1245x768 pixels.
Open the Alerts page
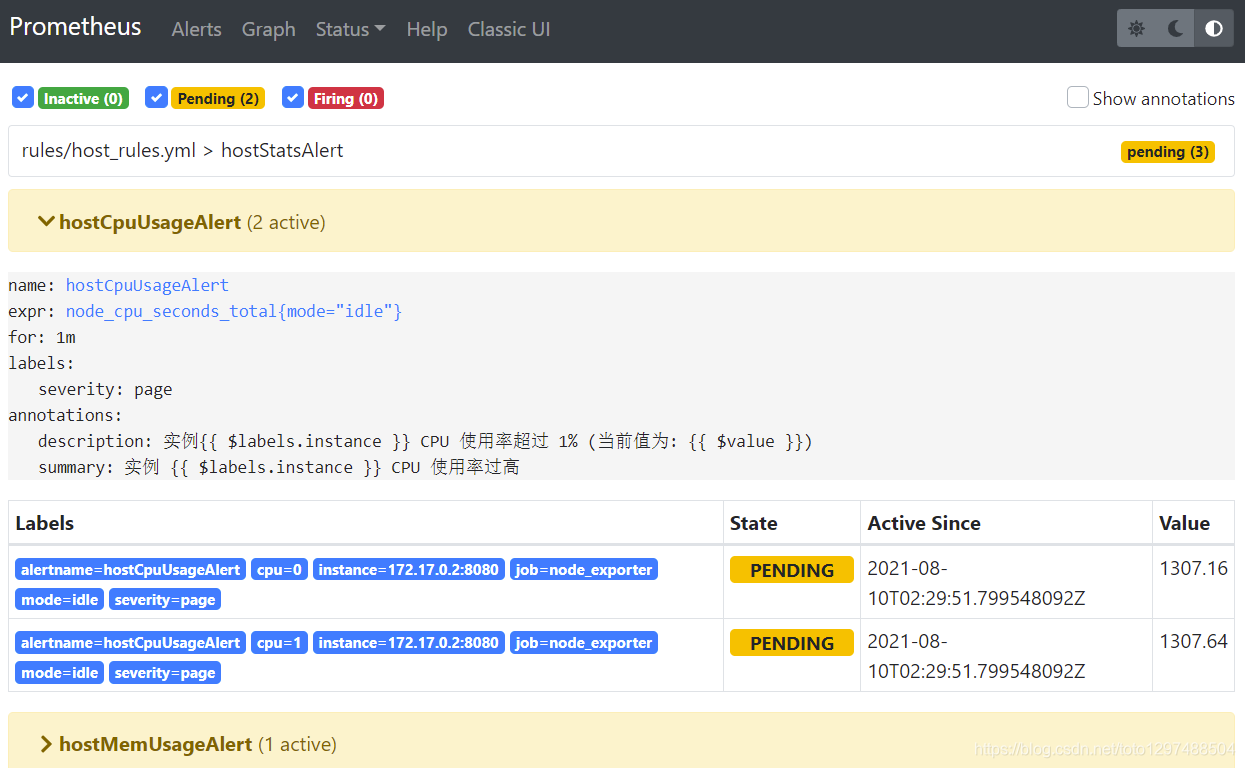tap(197, 30)
